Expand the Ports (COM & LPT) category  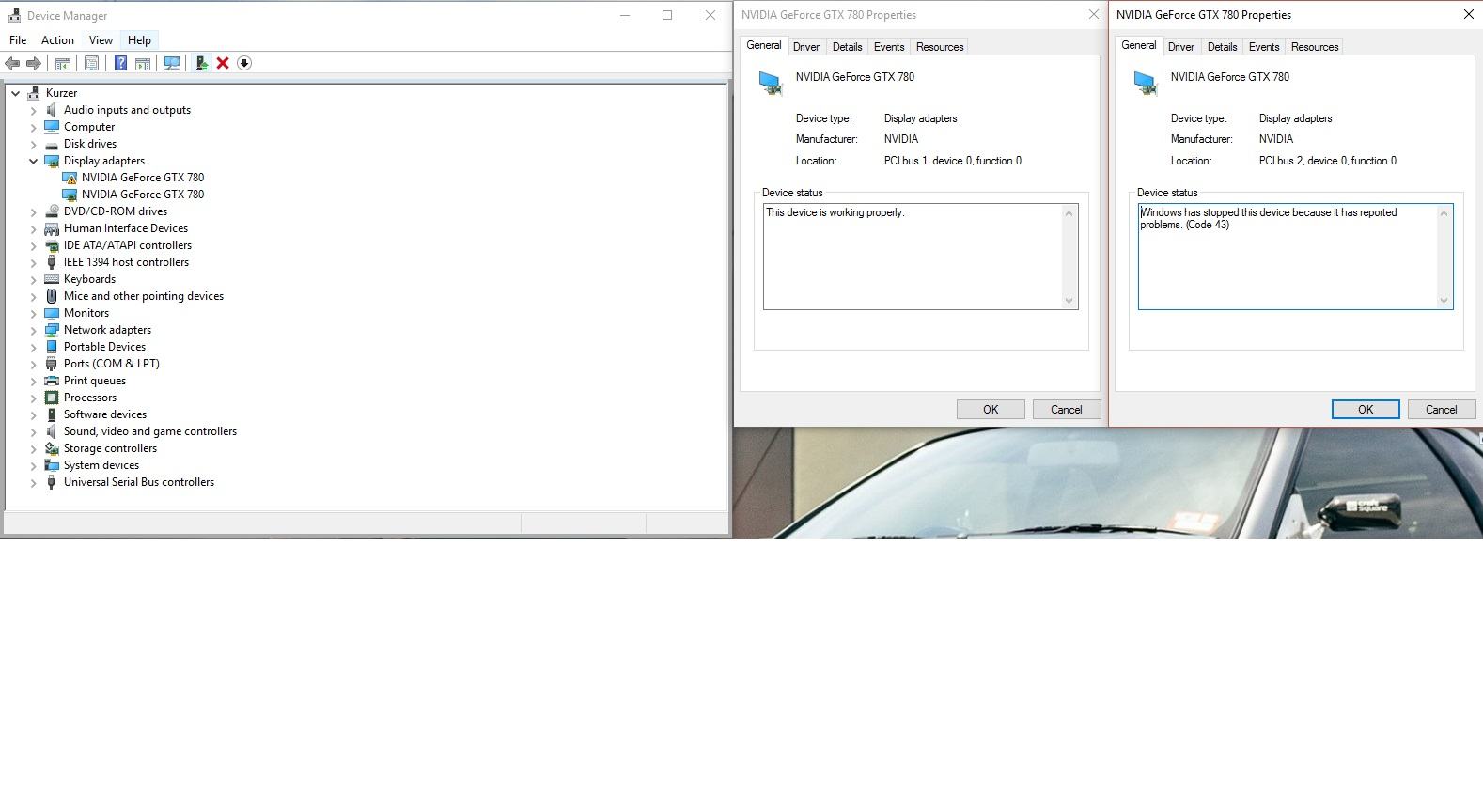point(34,364)
